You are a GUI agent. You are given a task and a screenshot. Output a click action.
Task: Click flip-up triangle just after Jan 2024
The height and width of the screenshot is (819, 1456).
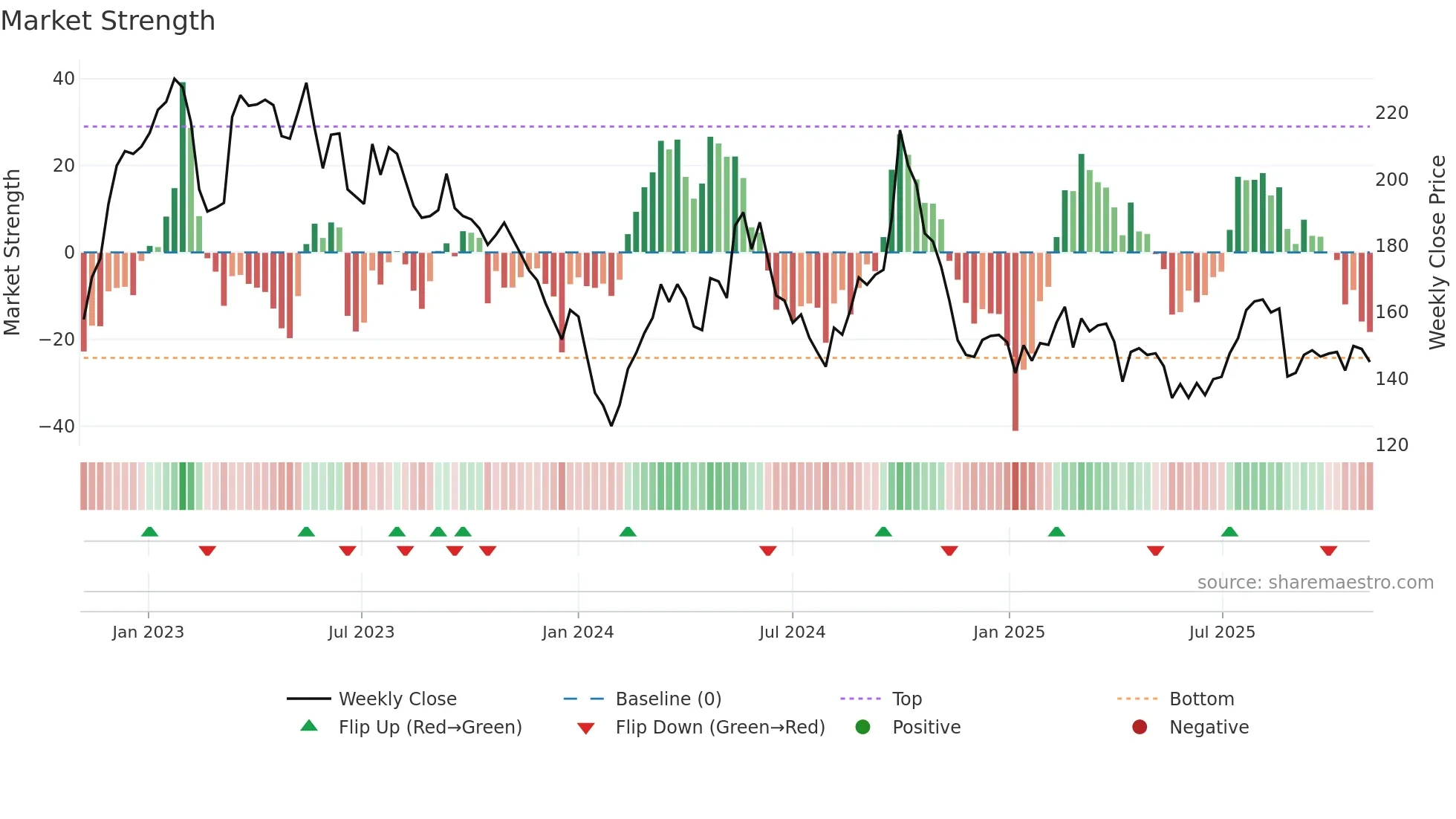[628, 531]
